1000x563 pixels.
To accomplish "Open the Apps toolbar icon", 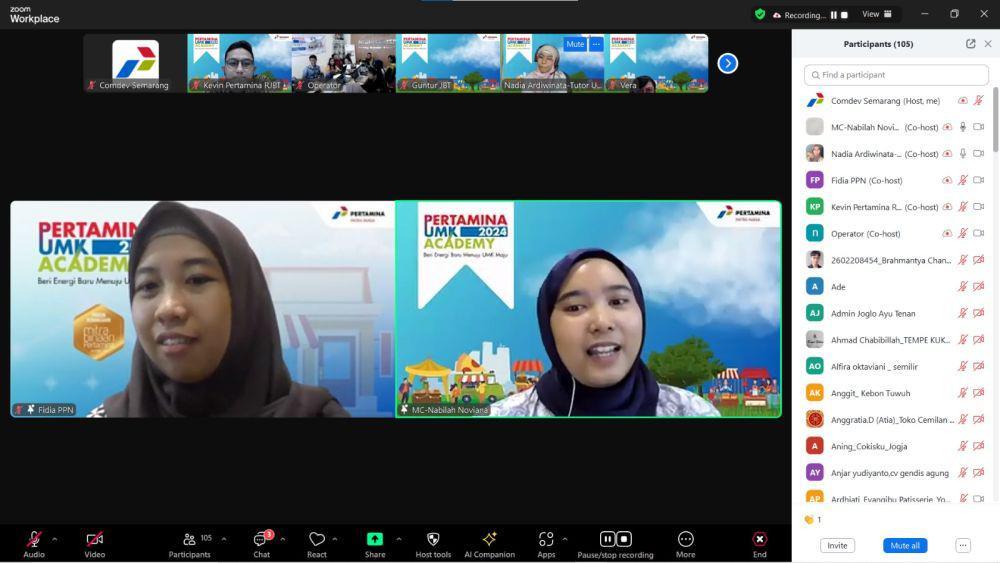I will tap(546, 539).
